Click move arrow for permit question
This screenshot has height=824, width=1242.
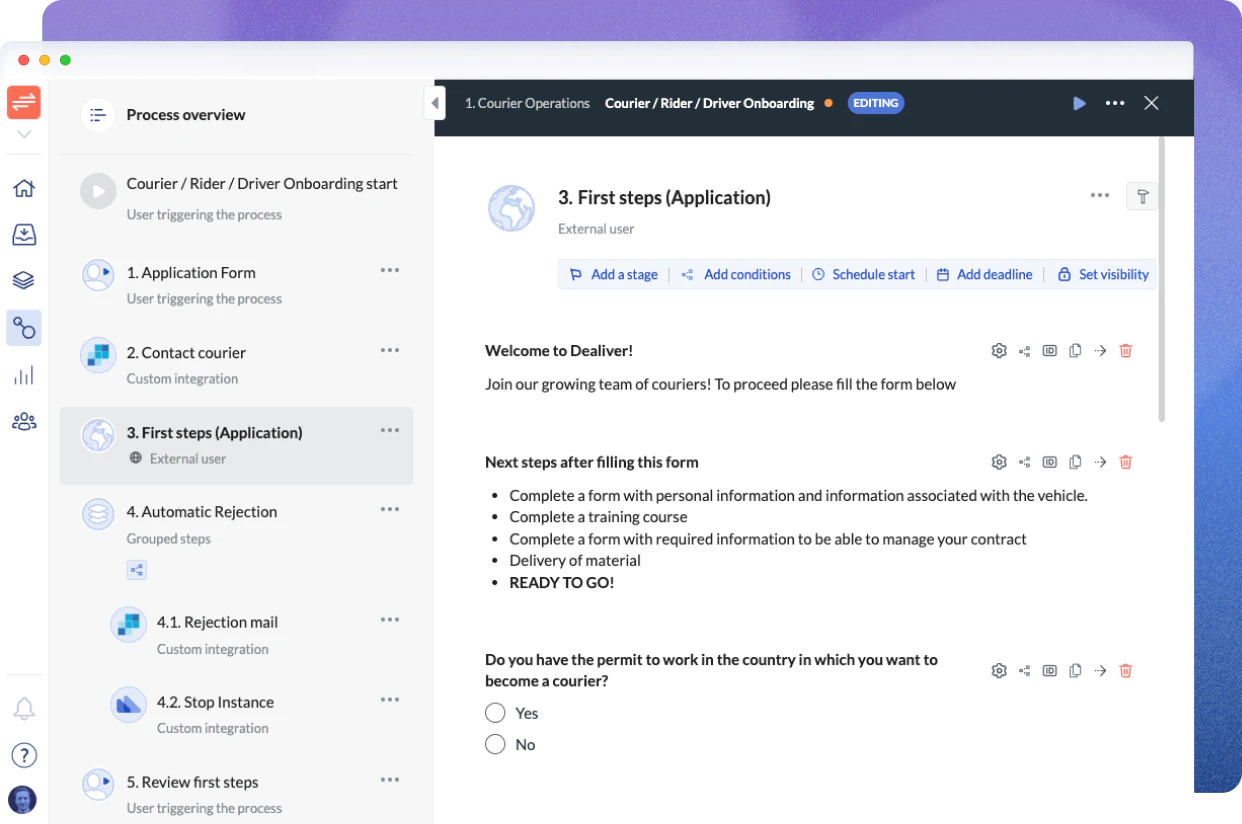coord(1100,671)
